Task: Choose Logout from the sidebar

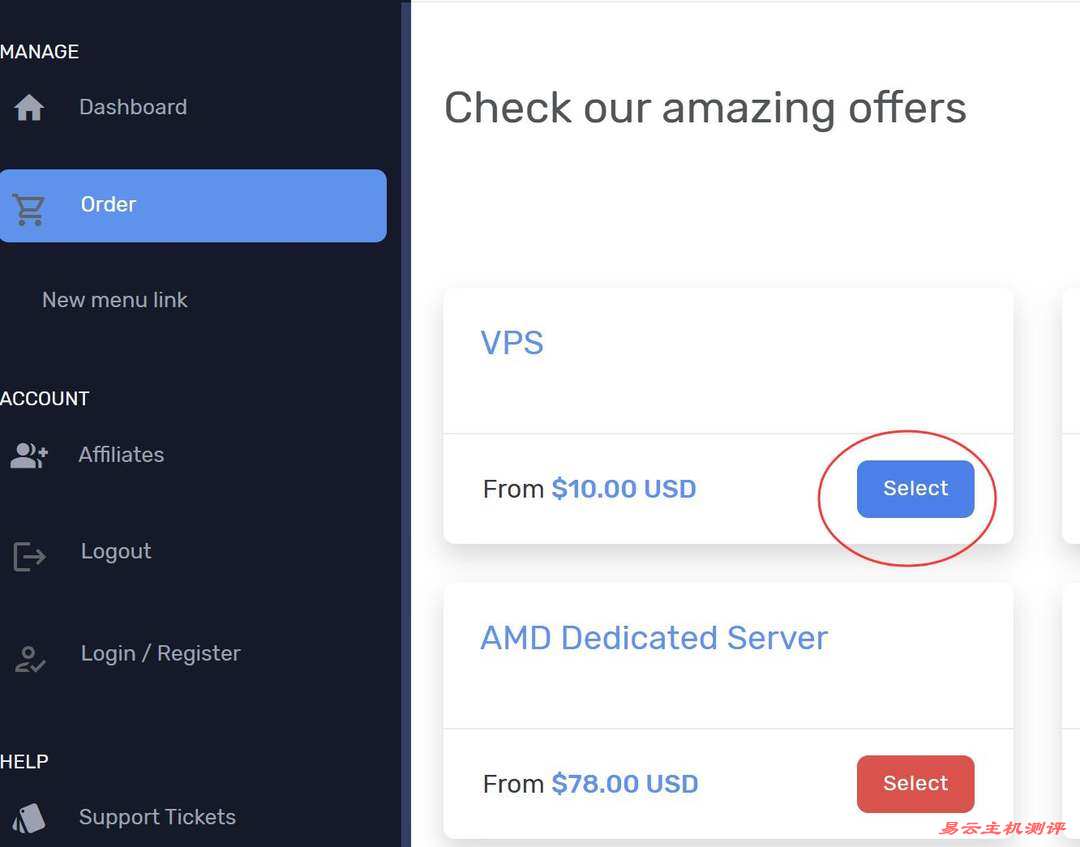Action: [116, 552]
